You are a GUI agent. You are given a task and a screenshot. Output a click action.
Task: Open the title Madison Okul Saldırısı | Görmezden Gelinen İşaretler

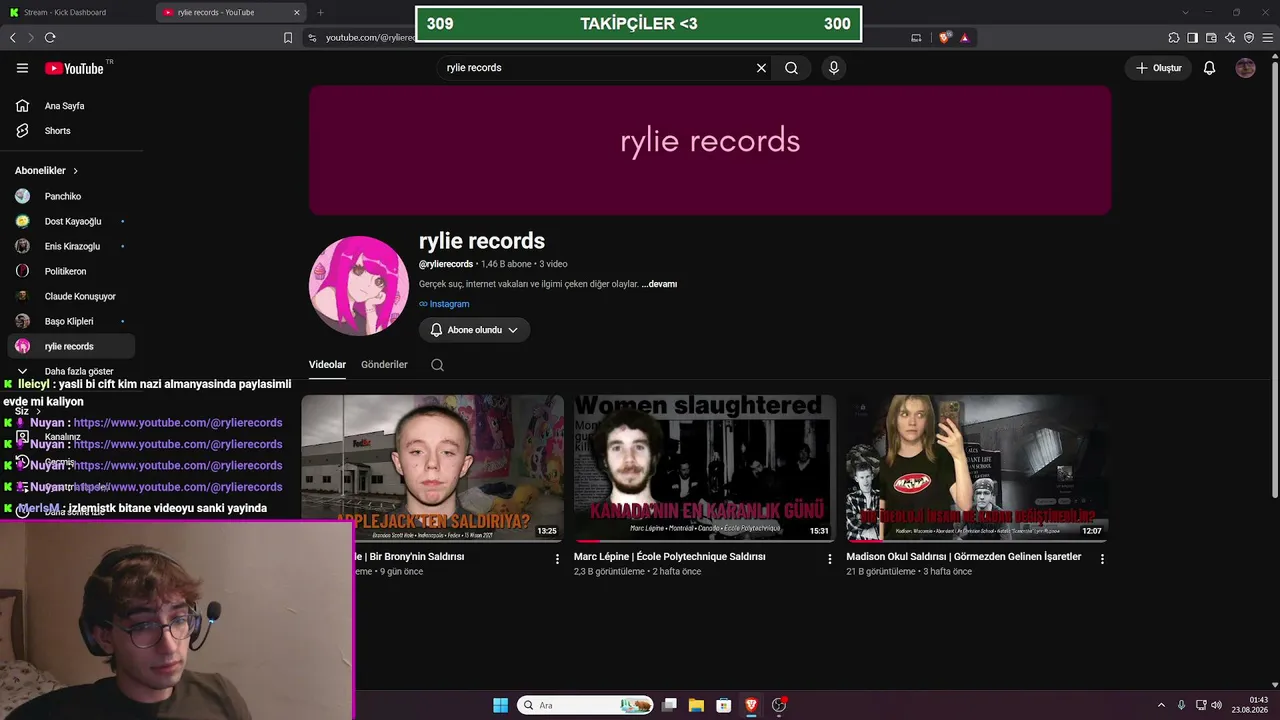pos(964,557)
